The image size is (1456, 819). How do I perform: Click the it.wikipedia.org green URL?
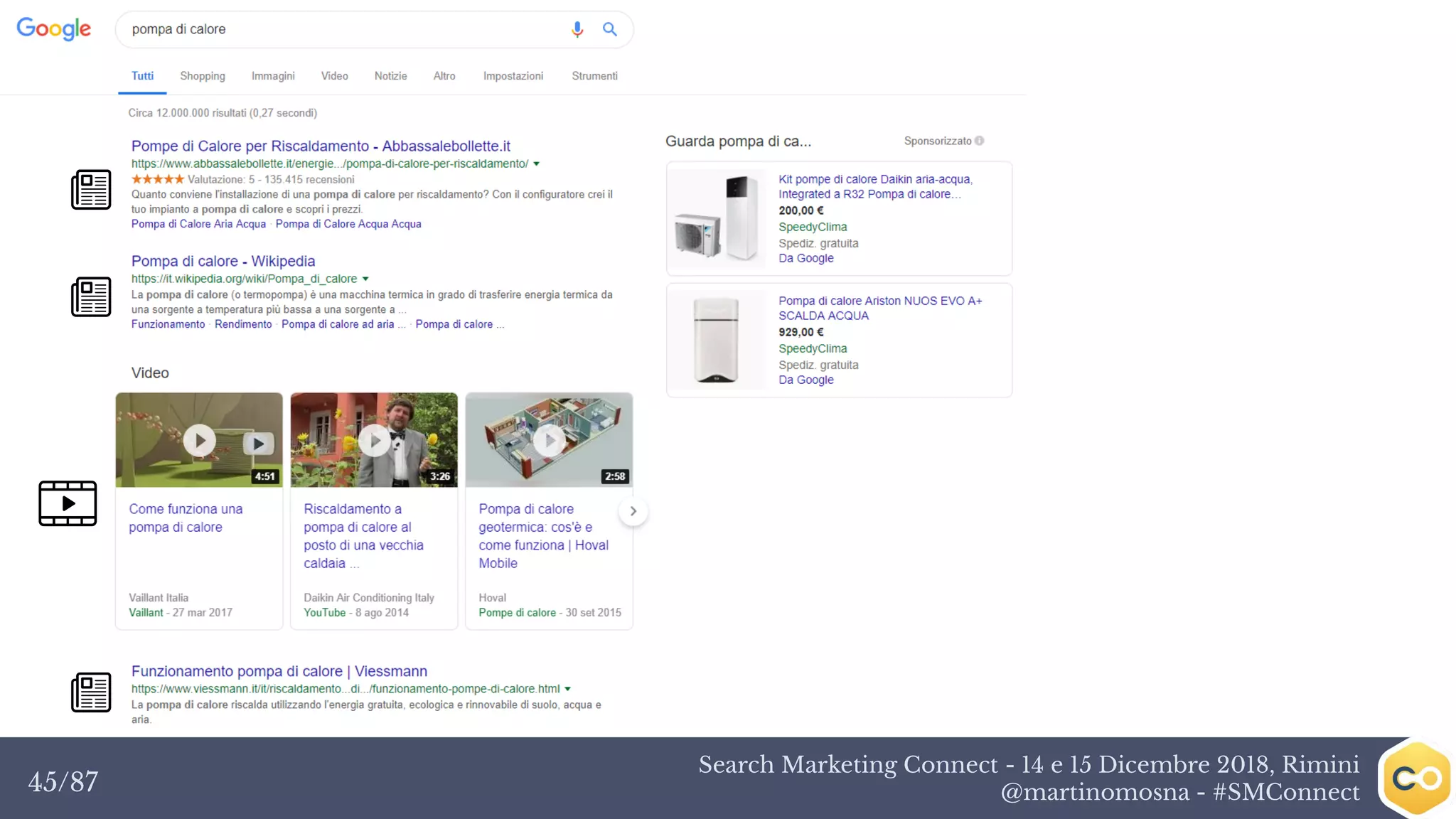tap(244, 279)
